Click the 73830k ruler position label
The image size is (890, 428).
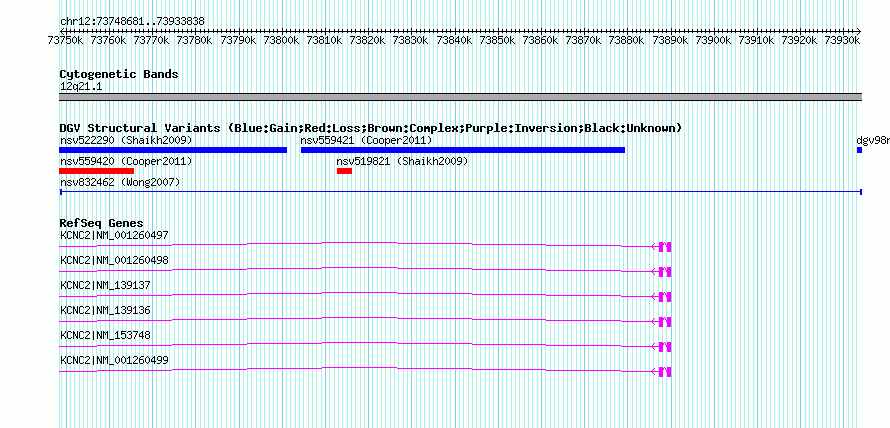409,40
